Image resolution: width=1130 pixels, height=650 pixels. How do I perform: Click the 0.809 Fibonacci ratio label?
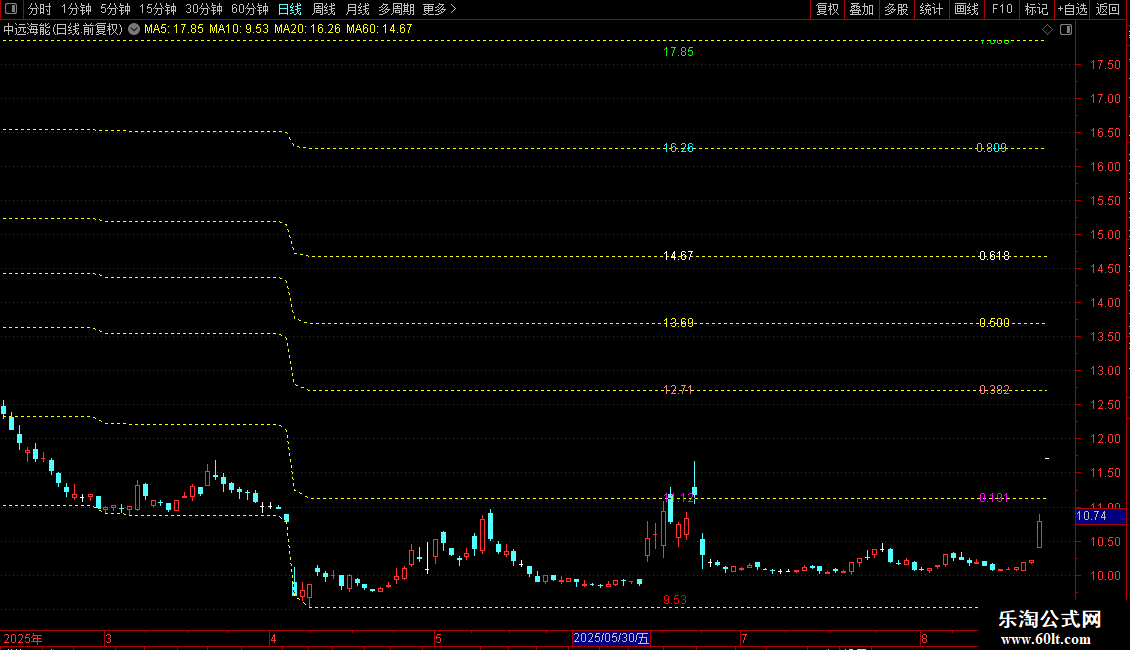(x=992, y=148)
